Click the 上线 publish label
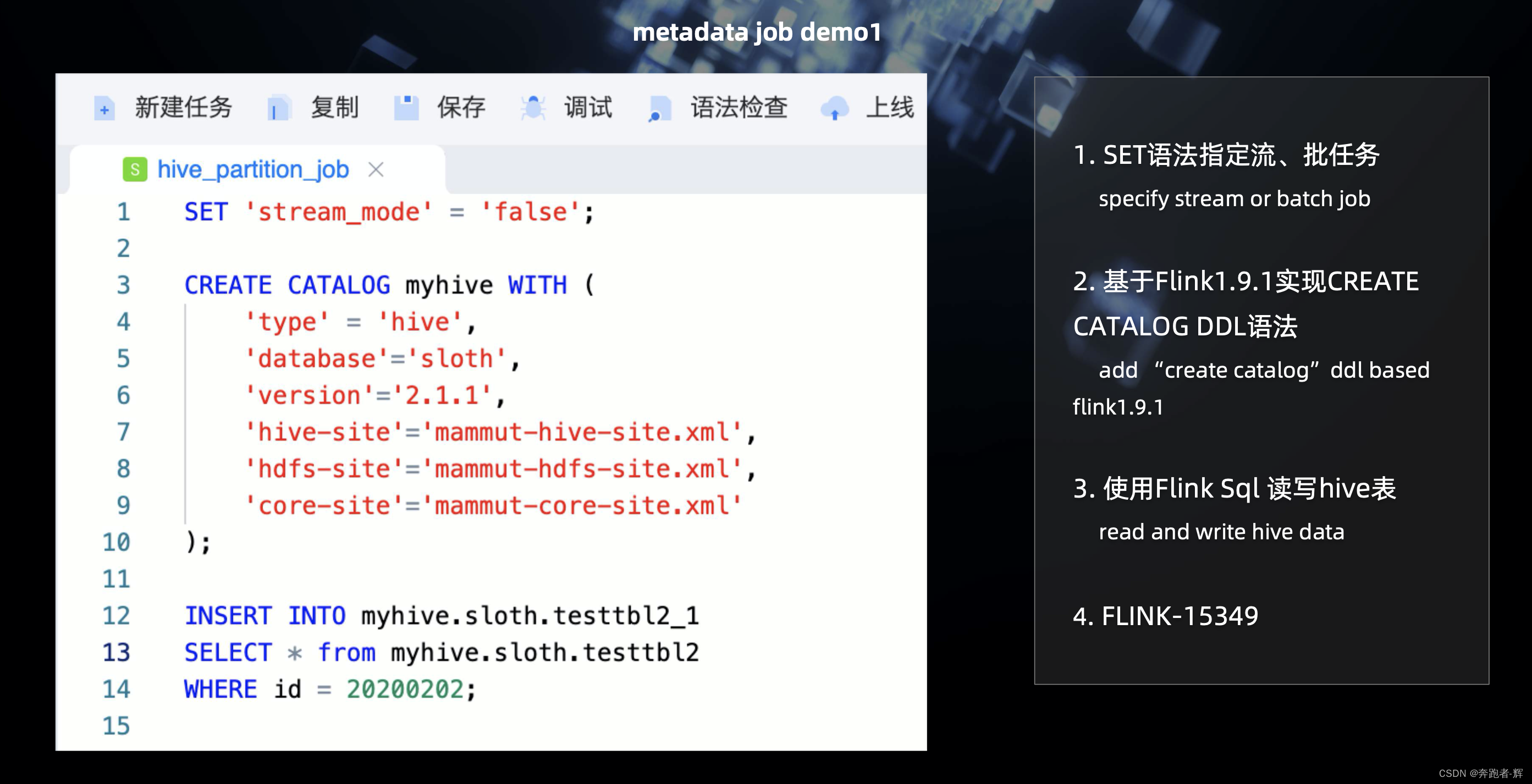Image resolution: width=1532 pixels, height=784 pixels. click(x=889, y=108)
